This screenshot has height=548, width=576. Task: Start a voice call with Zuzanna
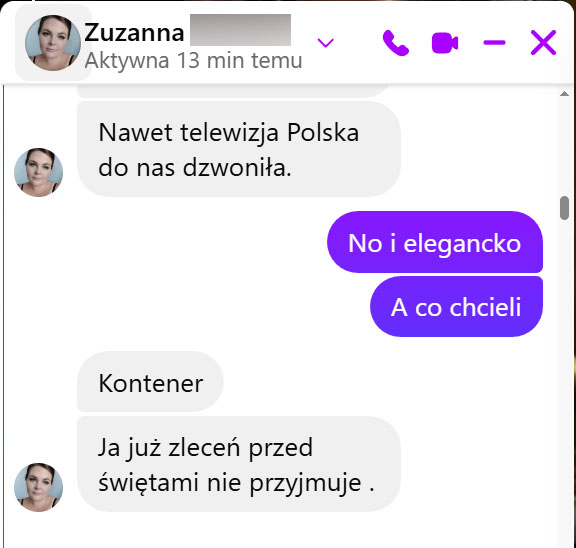396,43
